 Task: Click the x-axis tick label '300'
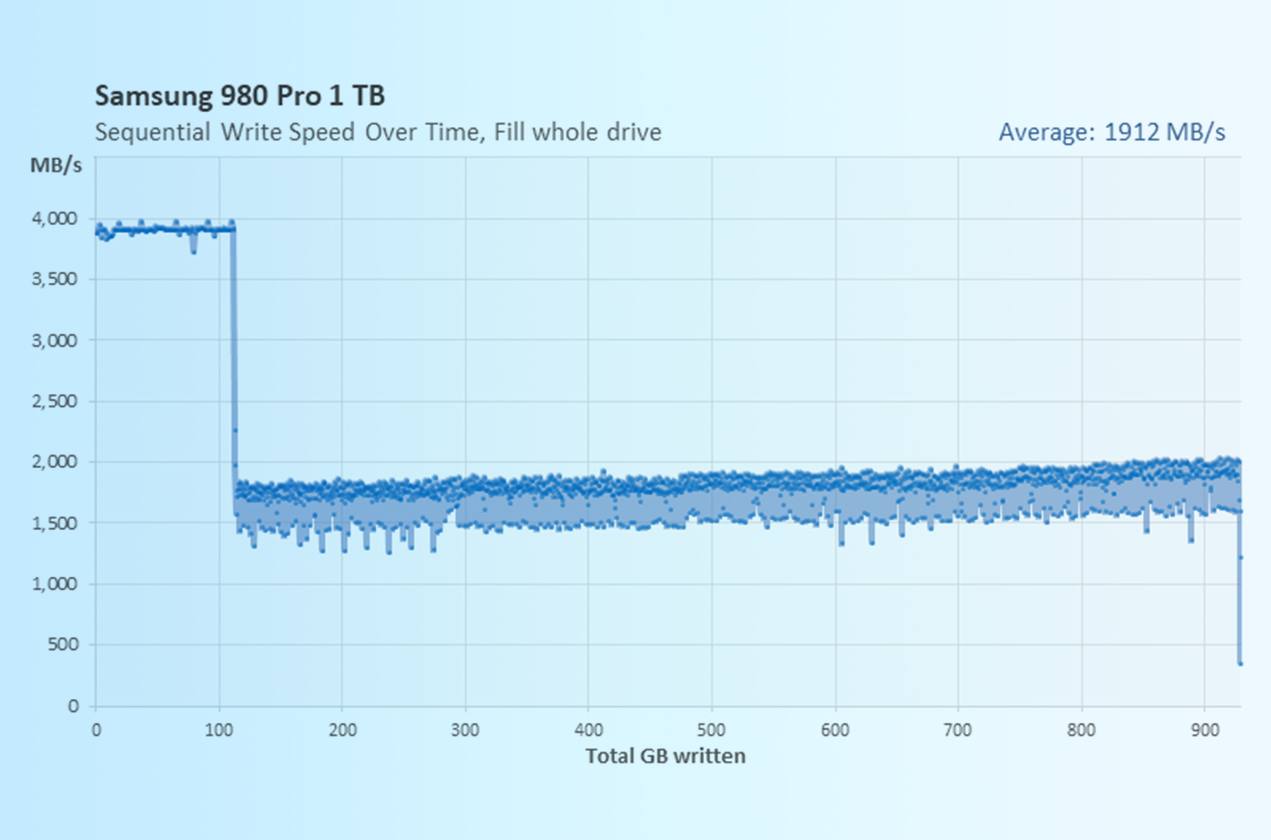tap(465, 730)
